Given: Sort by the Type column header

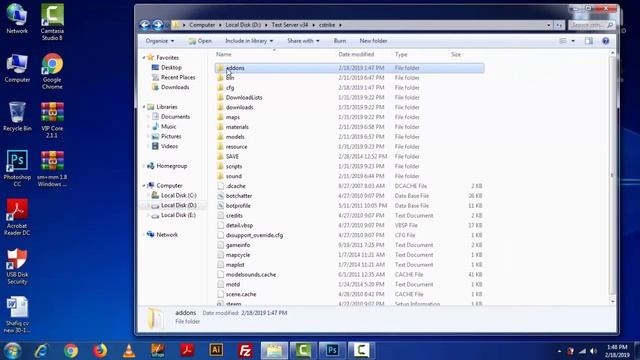Looking at the screenshot, I should coord(401,54).
